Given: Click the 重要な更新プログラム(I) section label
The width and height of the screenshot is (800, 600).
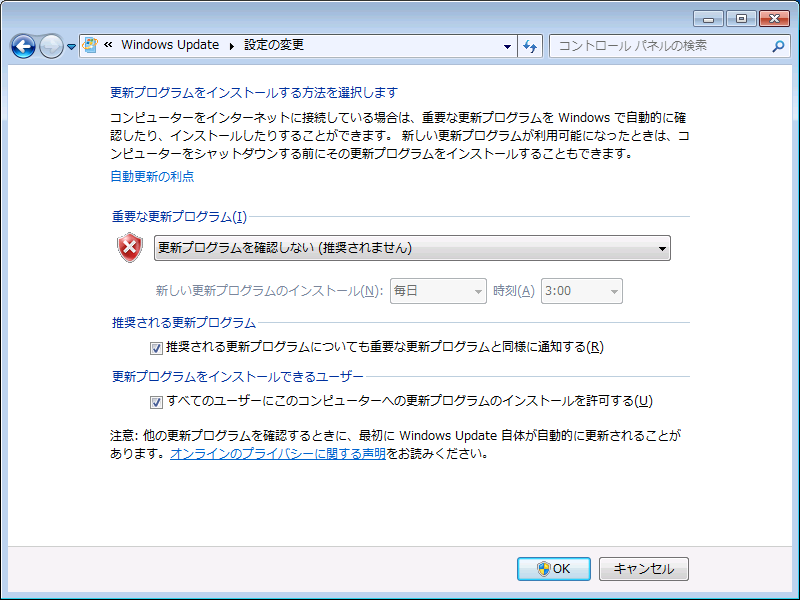Looking at the screenshot, I should click(179, 217).
